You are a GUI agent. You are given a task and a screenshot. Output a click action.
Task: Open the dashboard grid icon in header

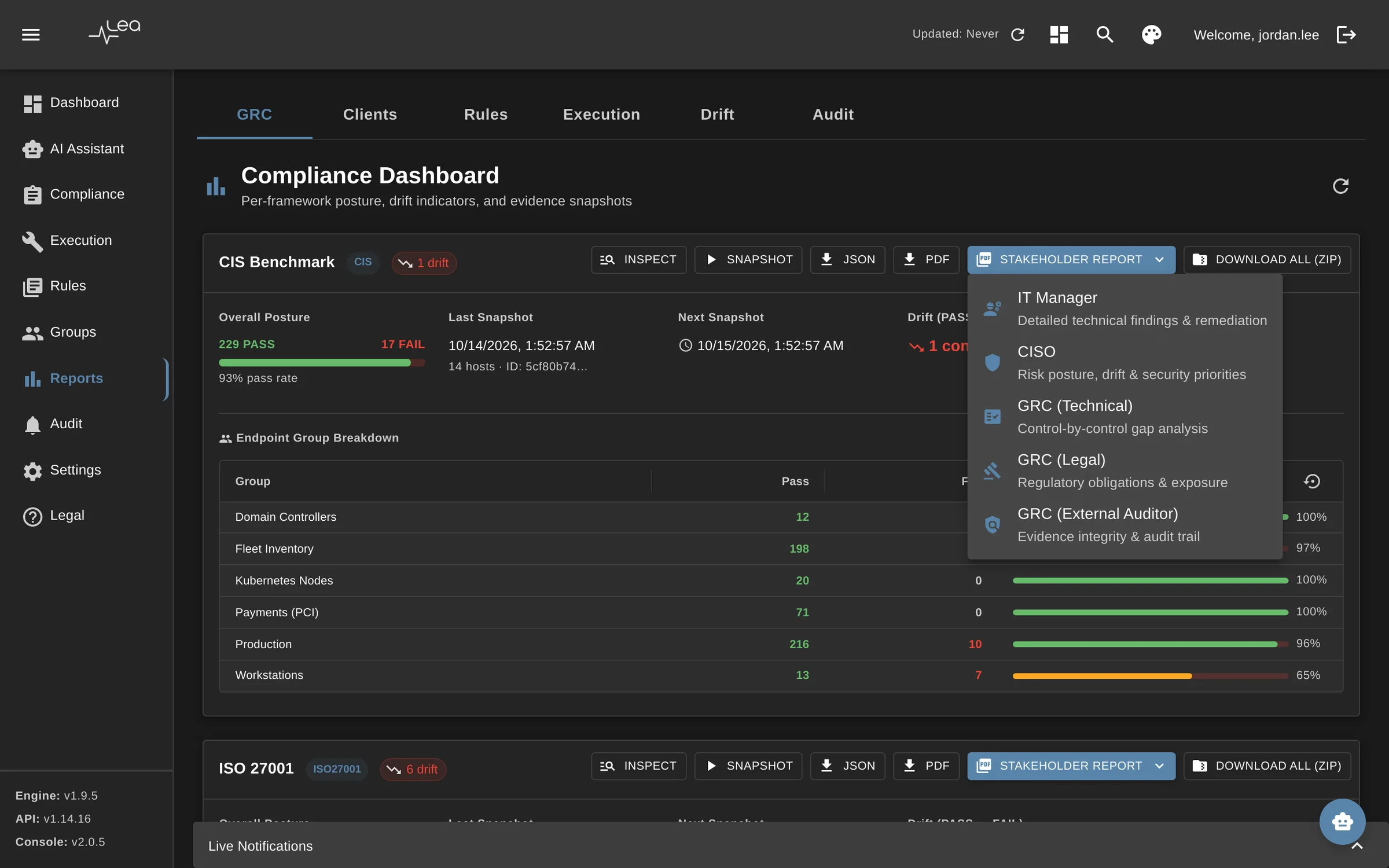click(1059, 35)
